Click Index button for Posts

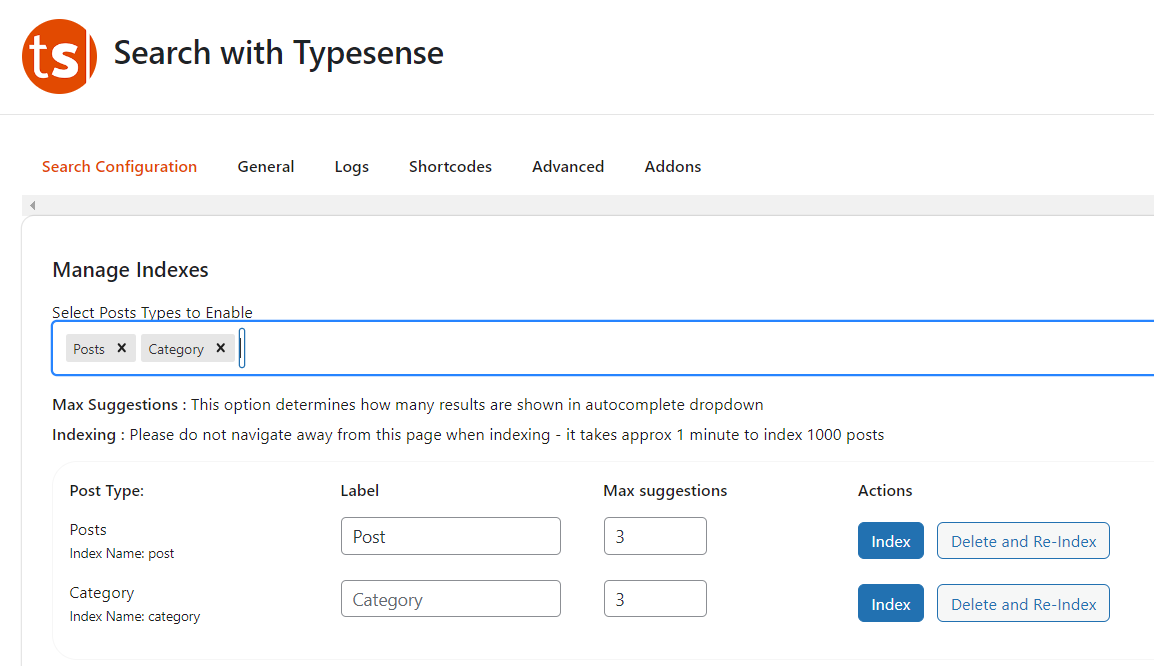pyautogui.click(x=890, y=540)
